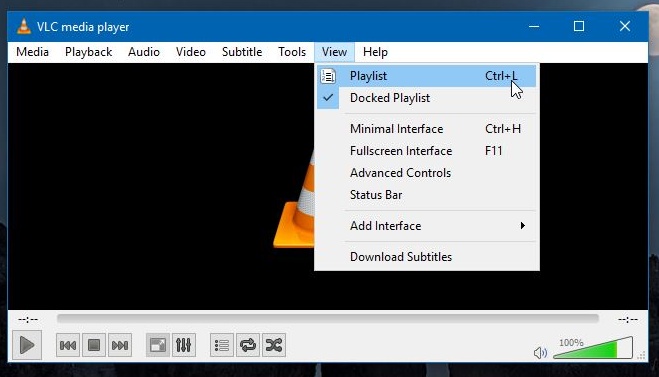This screenshot has width=659, height=377.
Task: Click elapsed time label on left
Action: click(x=28, y=320)
